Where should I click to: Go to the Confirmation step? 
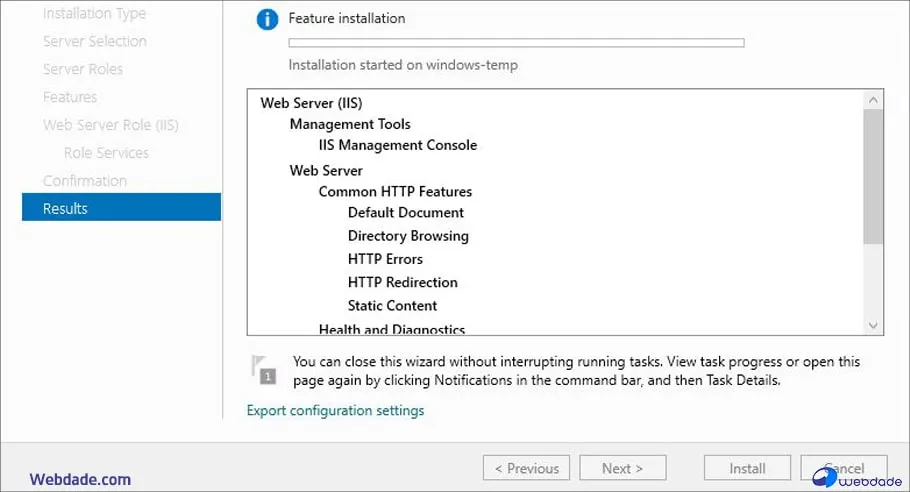coord(85,181)
